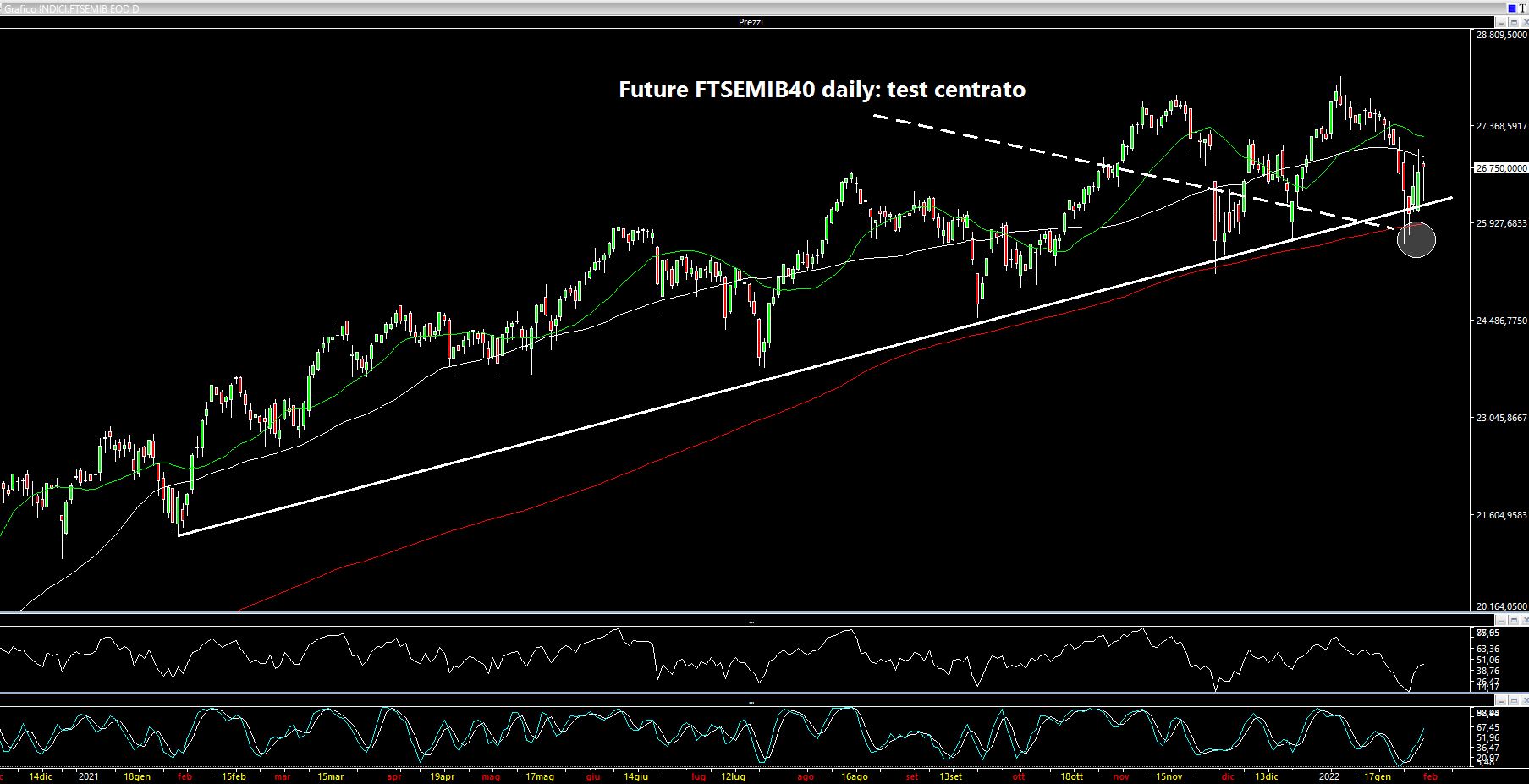Image resolution: width=1529 pixels, height=784 pixels.
Task: Click the '14dic' date label
Action: pyautogui.click(x=41, y=776)
